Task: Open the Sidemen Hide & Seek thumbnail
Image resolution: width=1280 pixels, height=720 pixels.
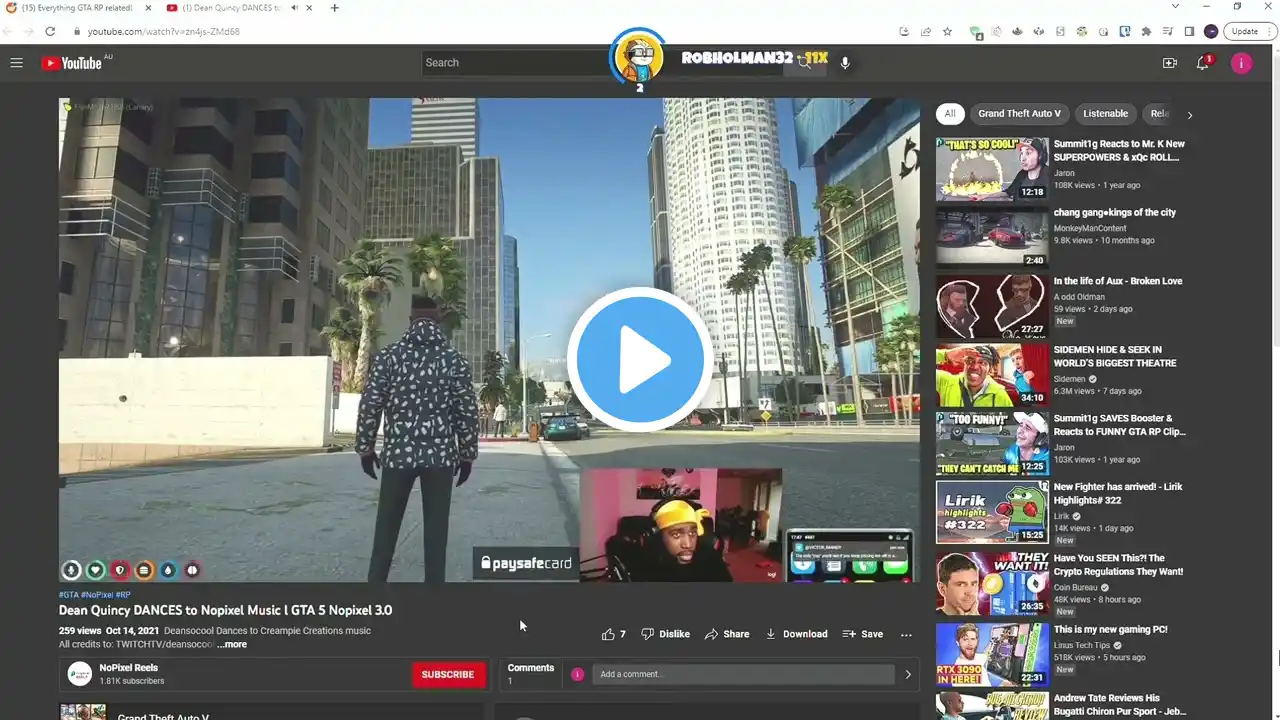Action: pyautogui.click(x=992, y=375)
